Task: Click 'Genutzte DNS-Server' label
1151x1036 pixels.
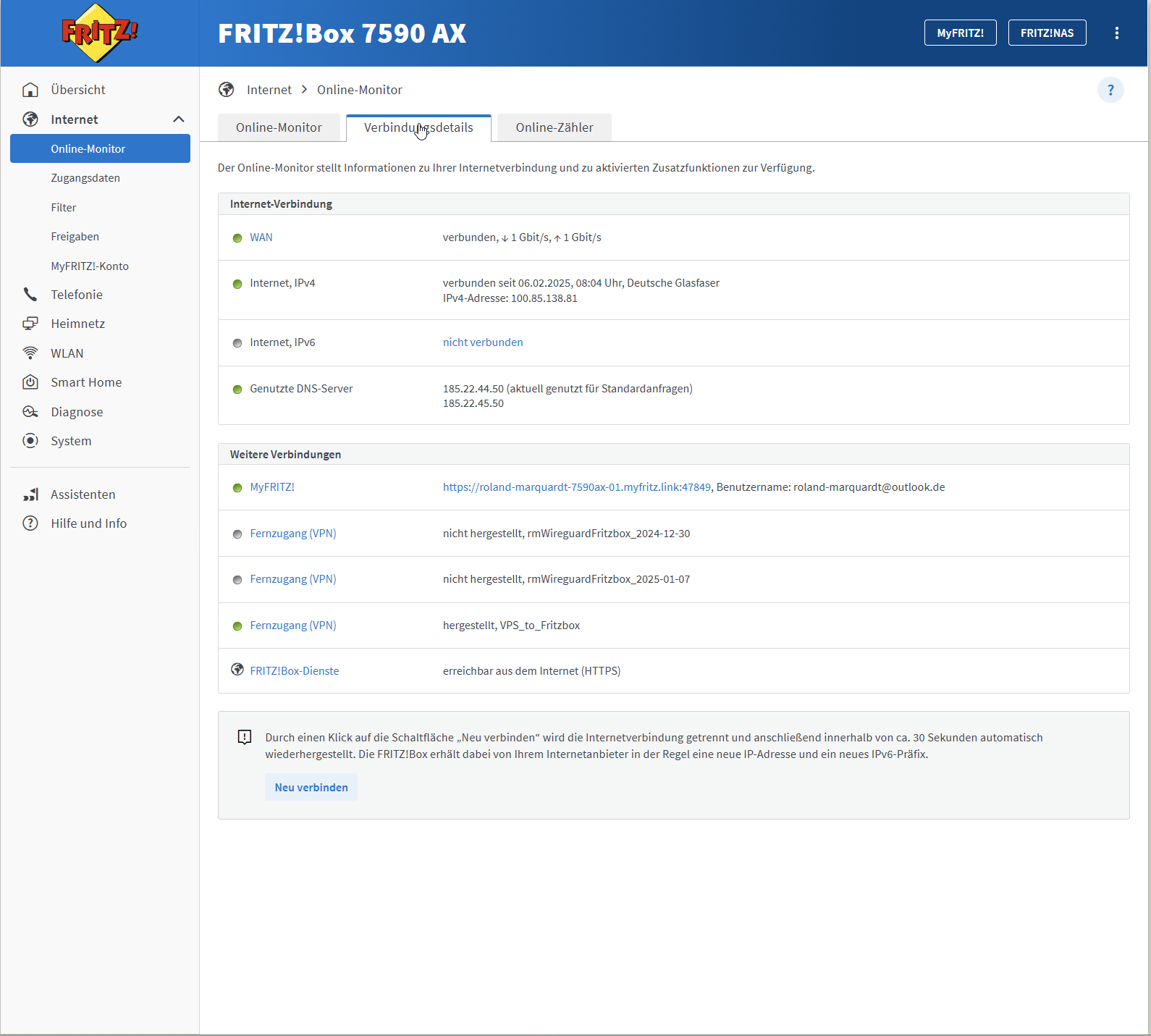Action: (302, 389)
